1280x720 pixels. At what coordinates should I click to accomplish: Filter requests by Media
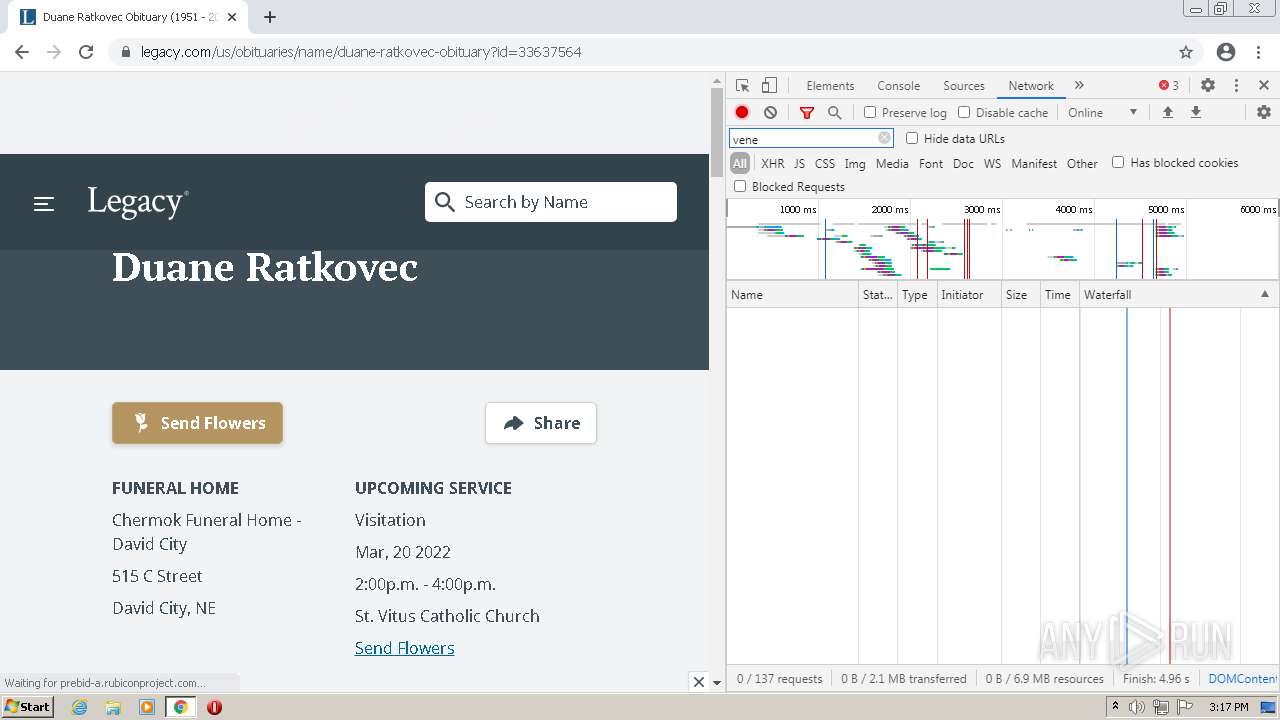pyautogui.click(x=892, y=163)
